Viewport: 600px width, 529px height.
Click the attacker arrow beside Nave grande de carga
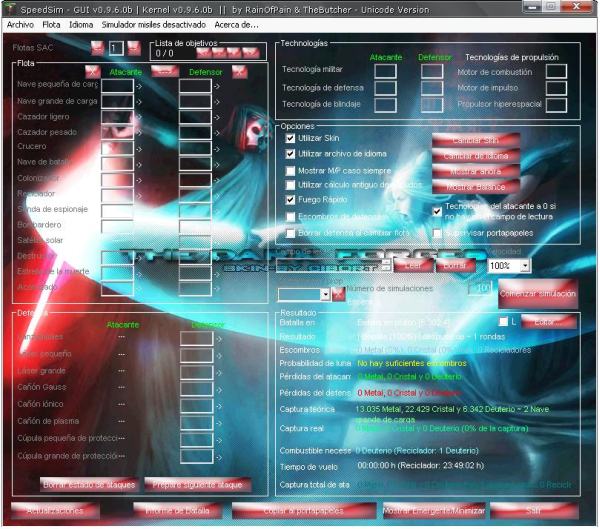139,102
